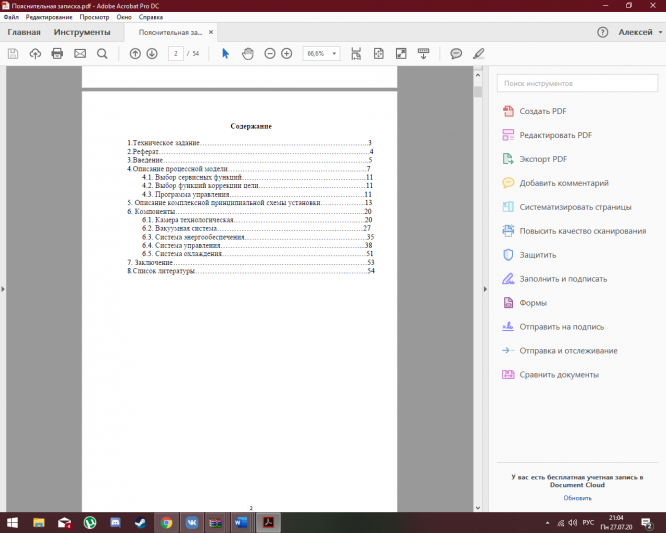
Task: Activate the selection arrow tool
Action: (226, 54)
